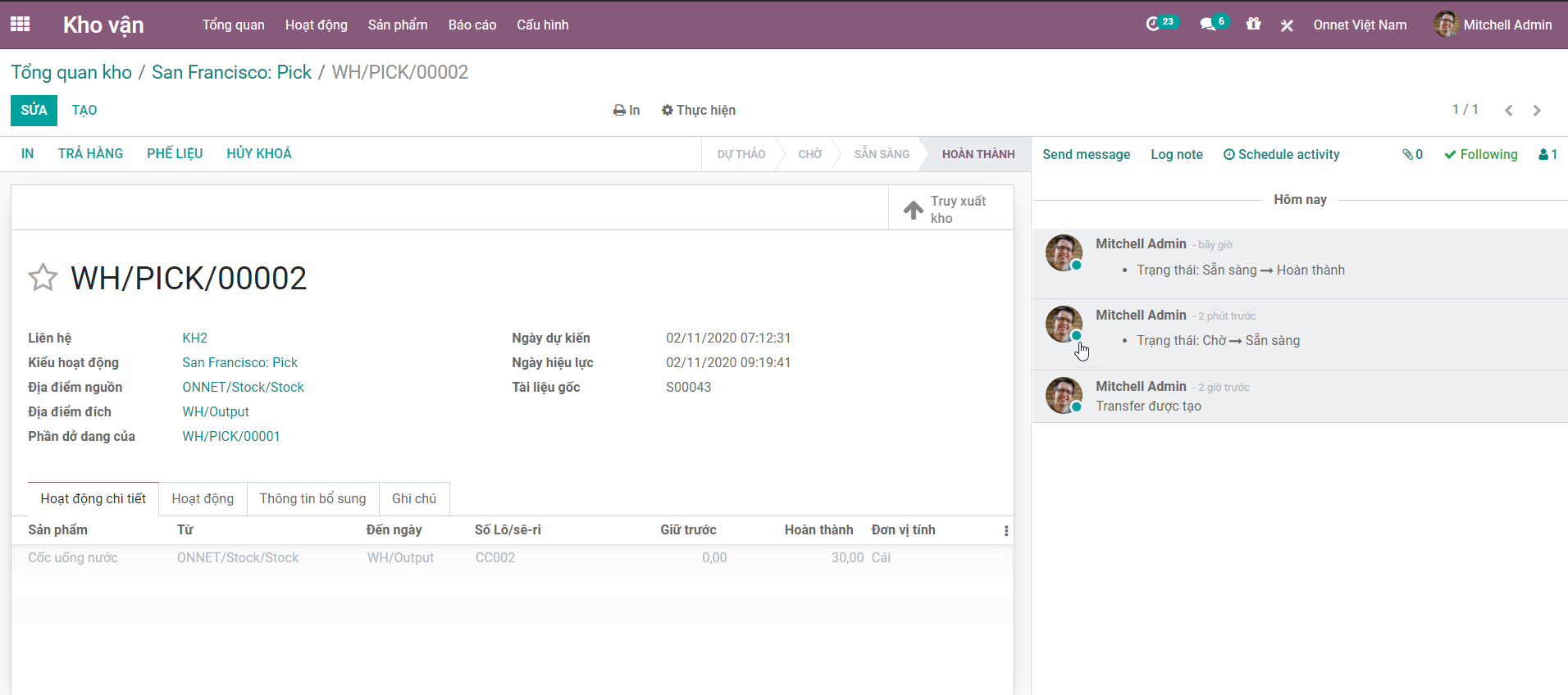Open the activities clock icon with 23 badge
Screen dimensions: 1568x695
coord(1154,24)
